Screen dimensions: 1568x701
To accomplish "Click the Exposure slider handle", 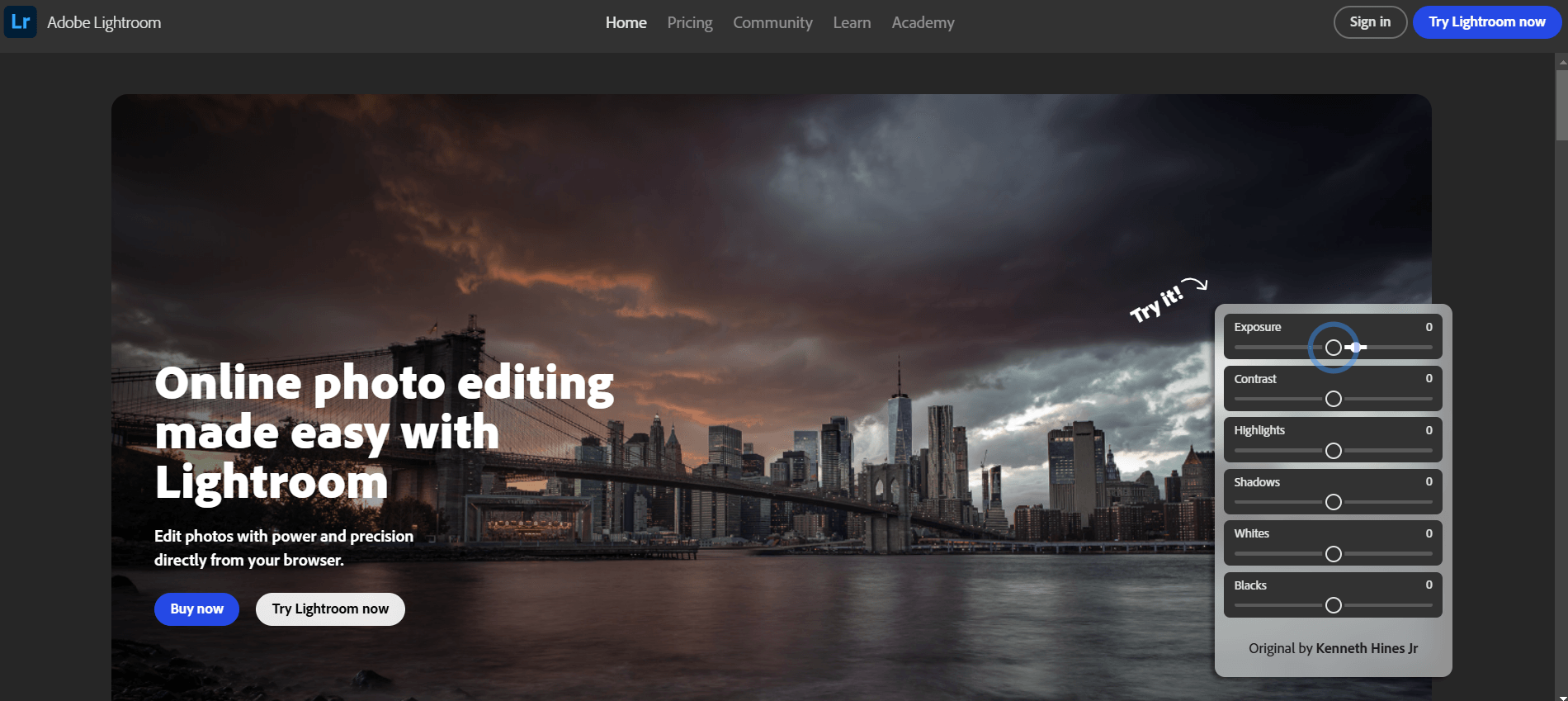I will click(x=1333, y=348).
